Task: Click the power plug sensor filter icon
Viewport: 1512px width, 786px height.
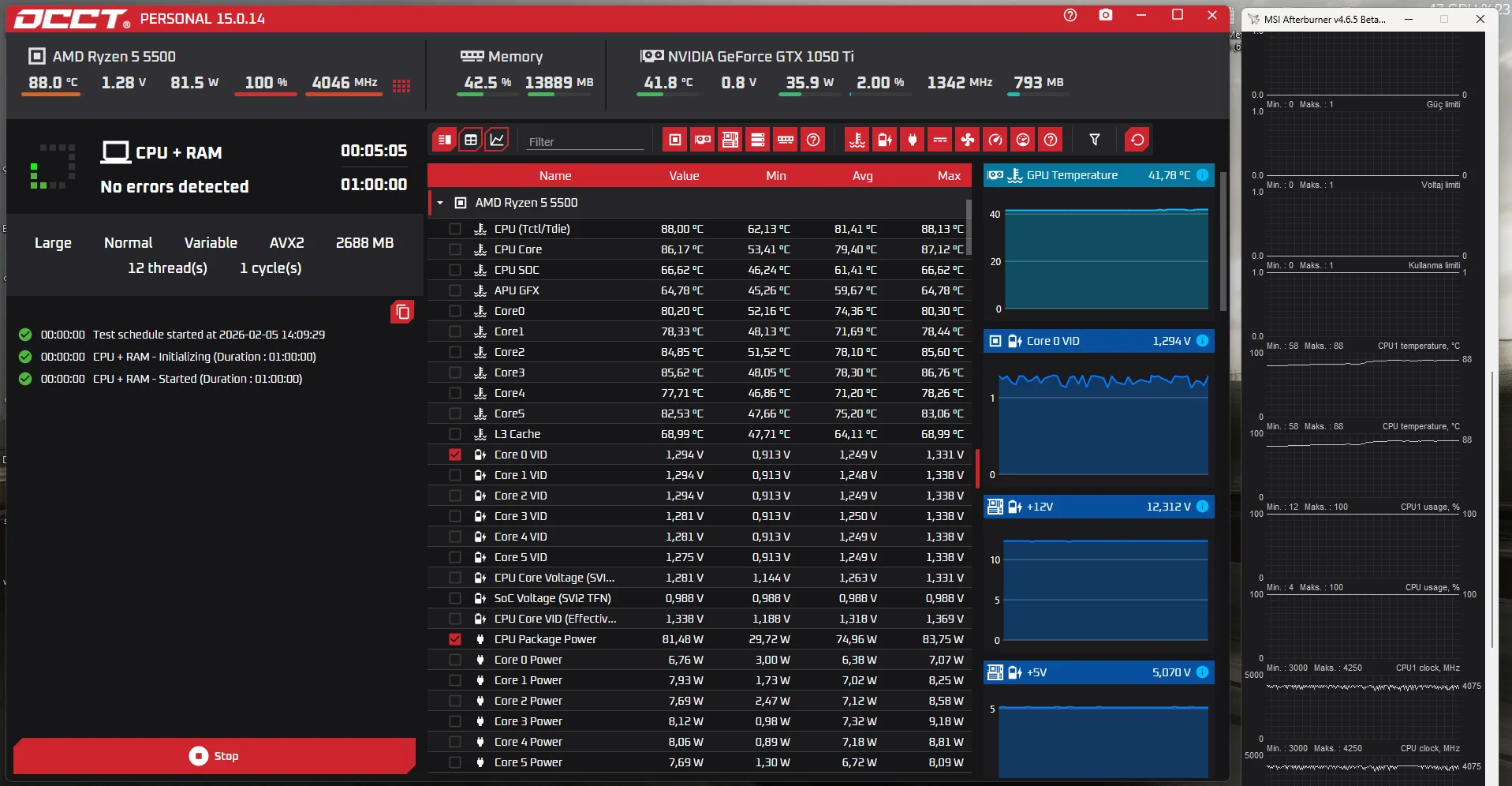Action: pos(913,140)
